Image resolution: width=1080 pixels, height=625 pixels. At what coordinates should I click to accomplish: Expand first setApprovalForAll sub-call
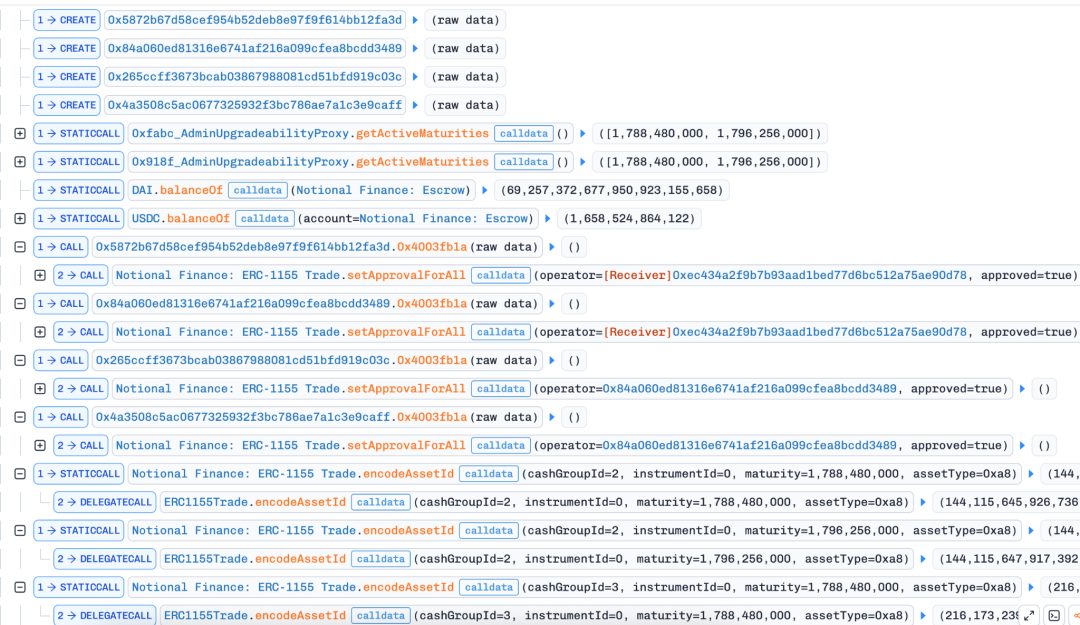(40, 275)
